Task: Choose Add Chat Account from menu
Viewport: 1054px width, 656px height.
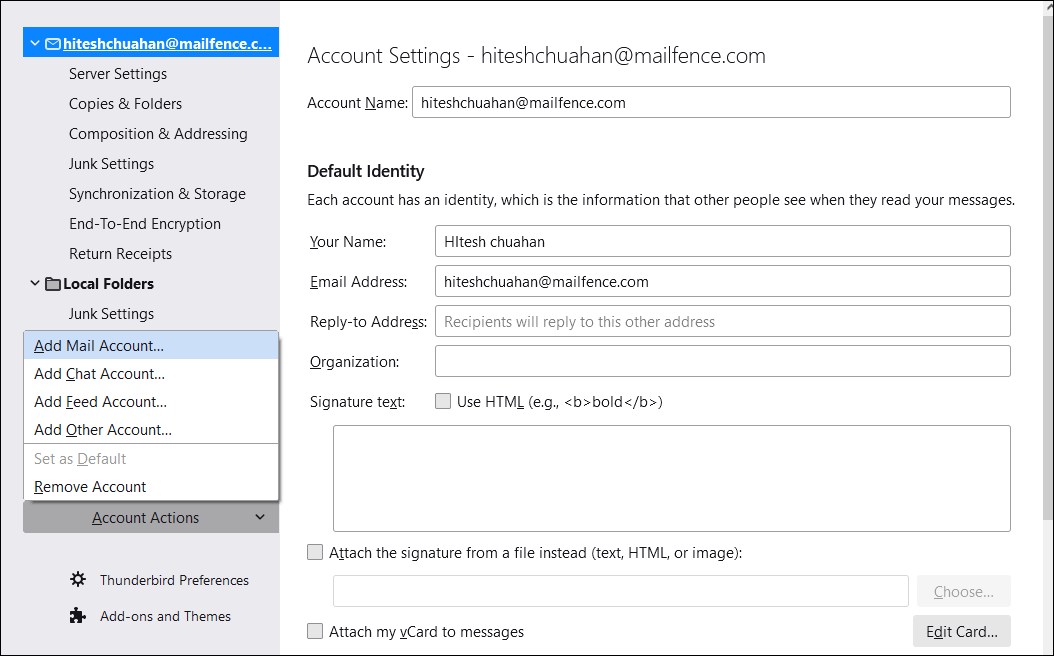Action: click(x=151, y=374)
